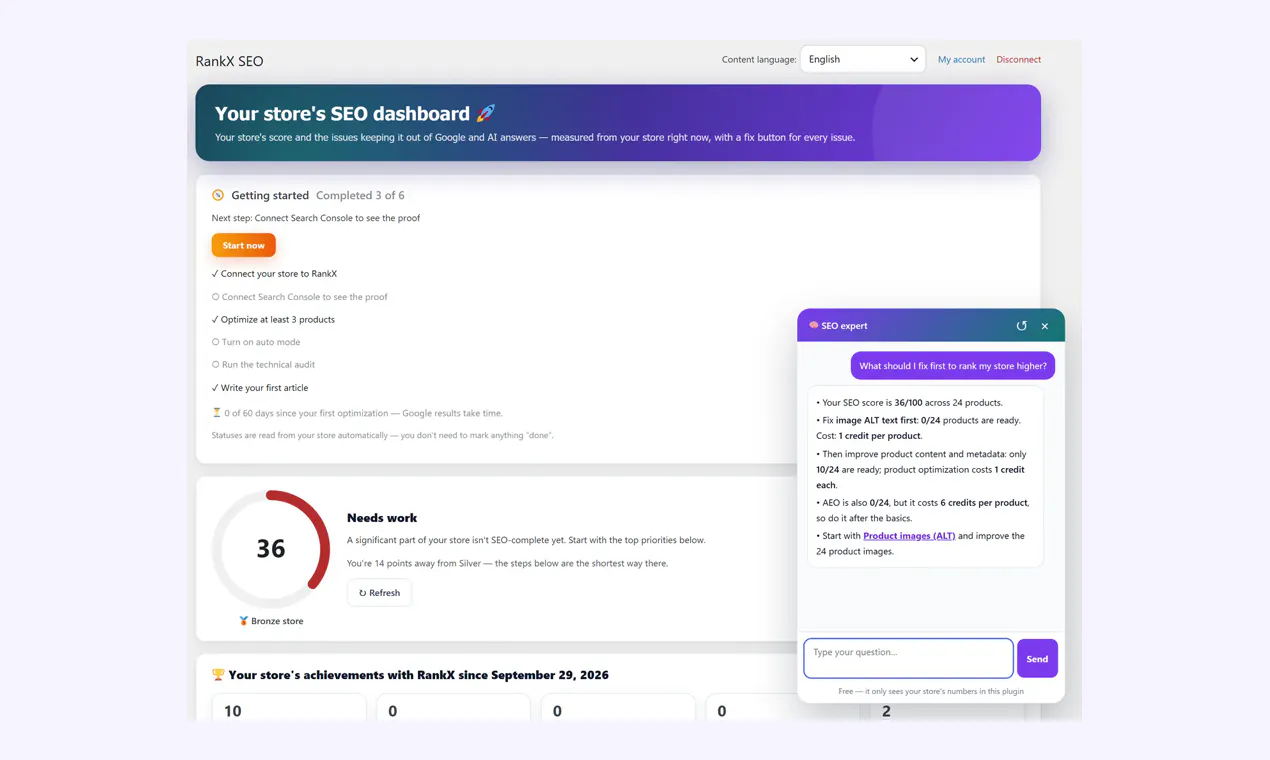The image size is (1270, 760).
Task: Select the Run the technical audit step
Action: click(x=263, y=364)
